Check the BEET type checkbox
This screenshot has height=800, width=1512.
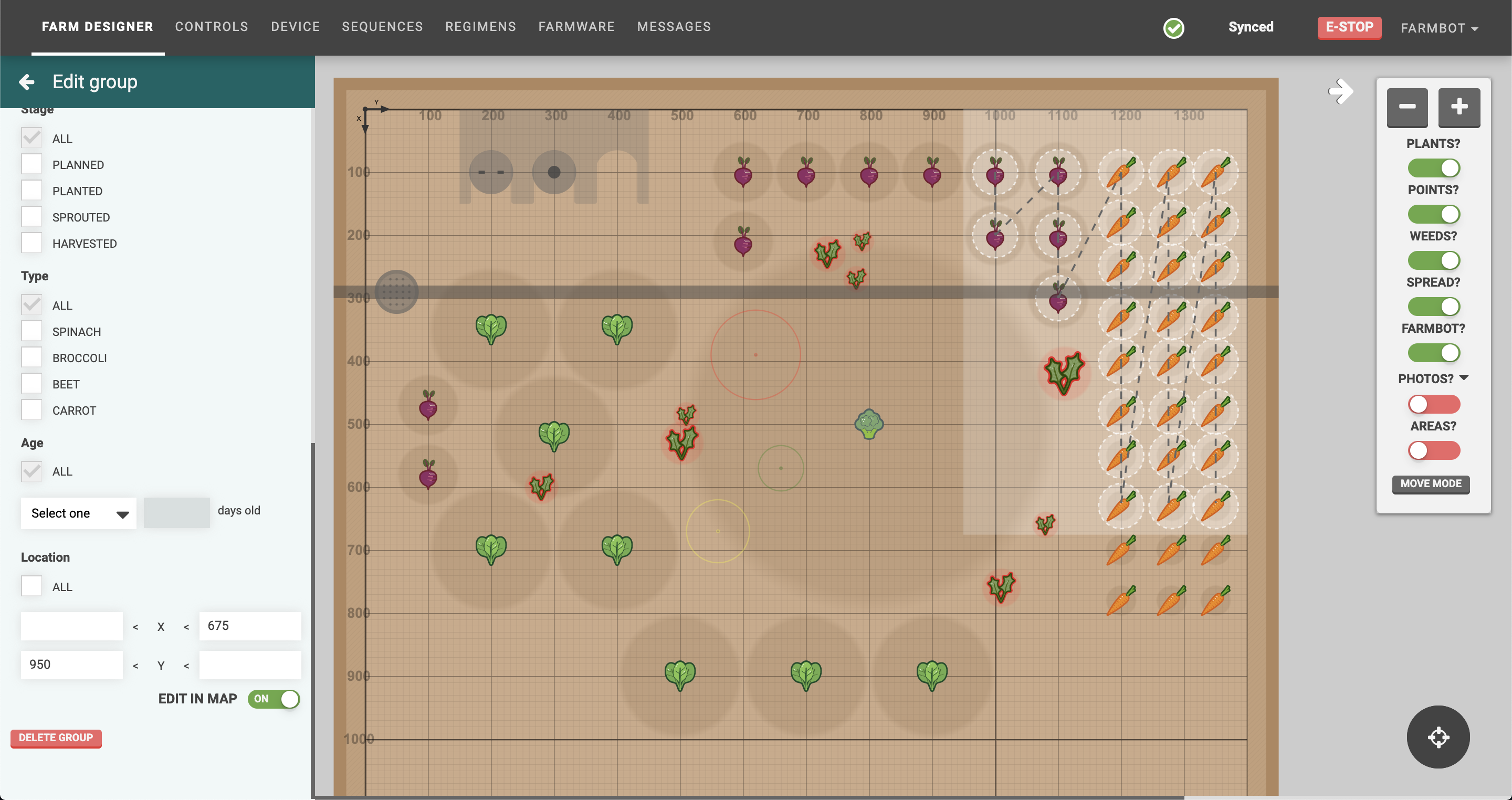click(x=31, y=383)
